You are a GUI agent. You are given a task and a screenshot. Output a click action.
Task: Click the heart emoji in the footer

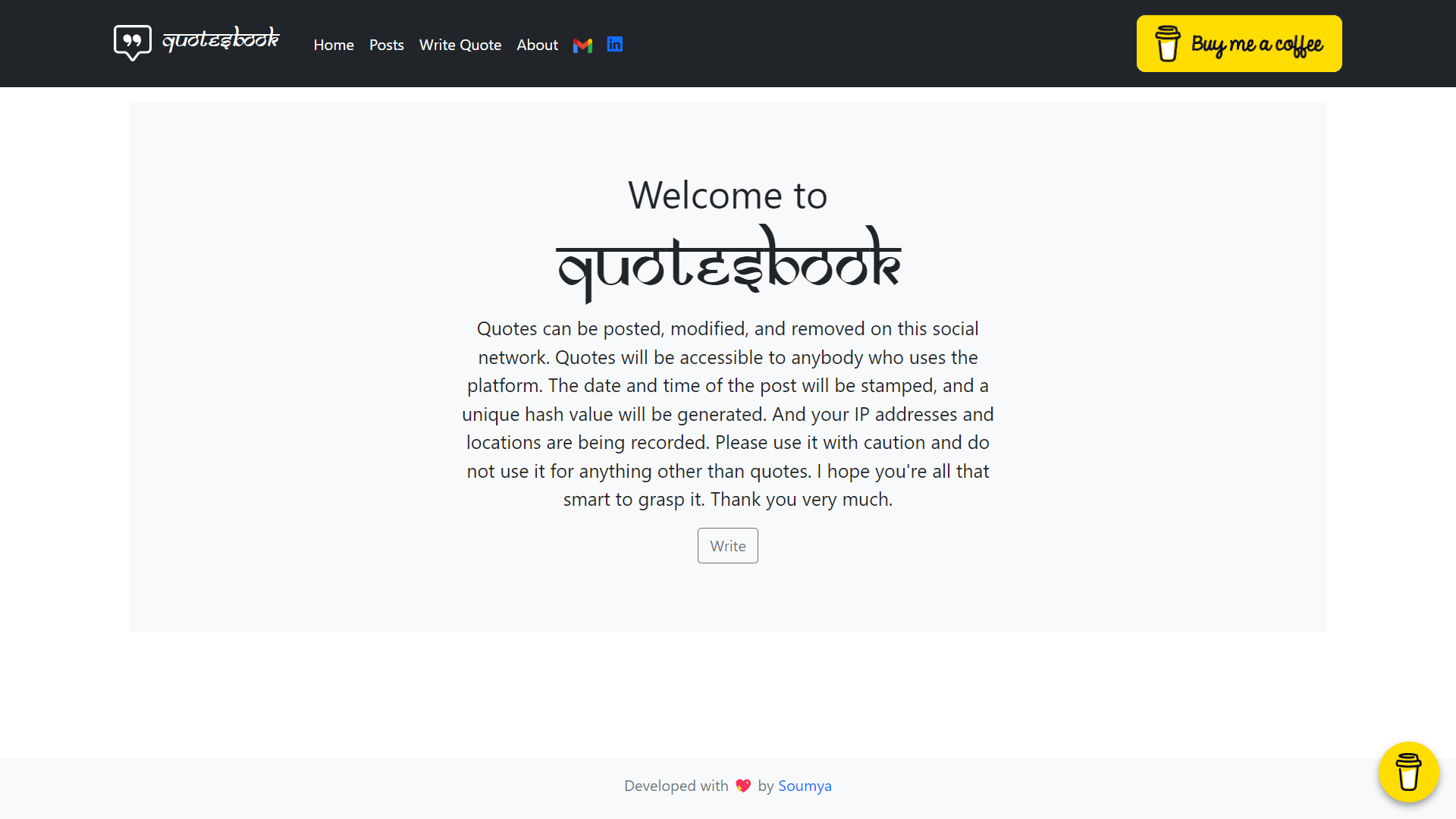click(x=743, y=786)
